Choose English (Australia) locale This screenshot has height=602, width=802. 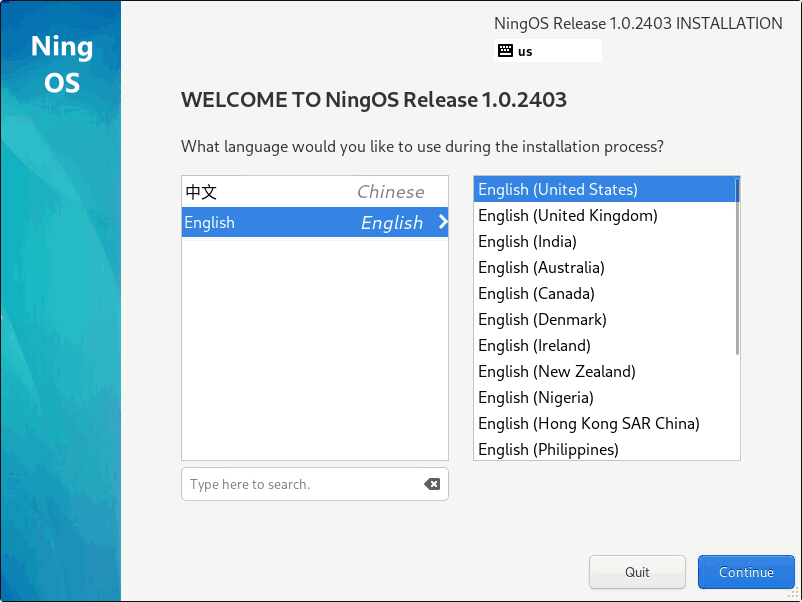pos(605,267)
